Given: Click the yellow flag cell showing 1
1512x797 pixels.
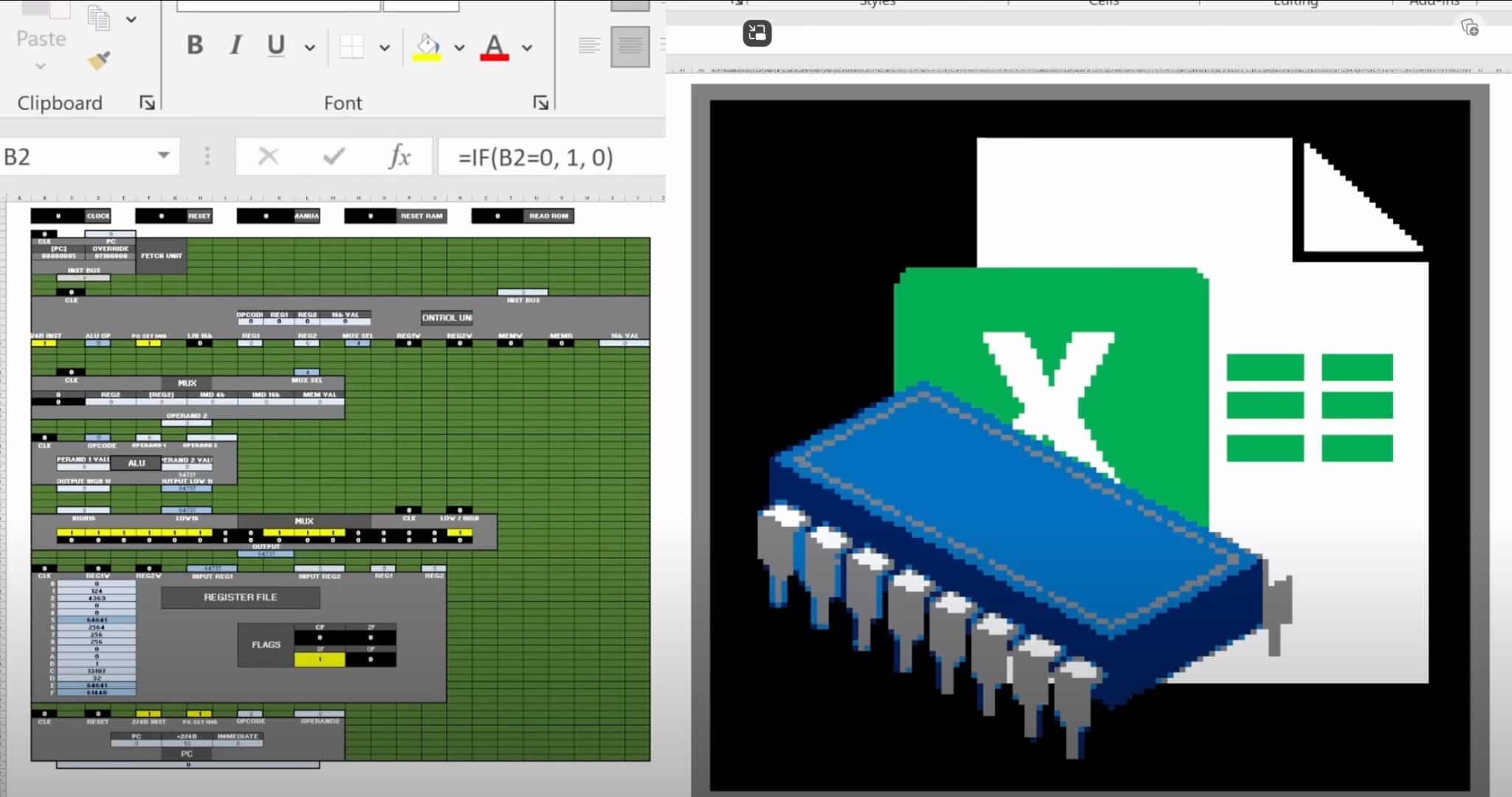Looking at the screenshot, I should click(320, 659).
